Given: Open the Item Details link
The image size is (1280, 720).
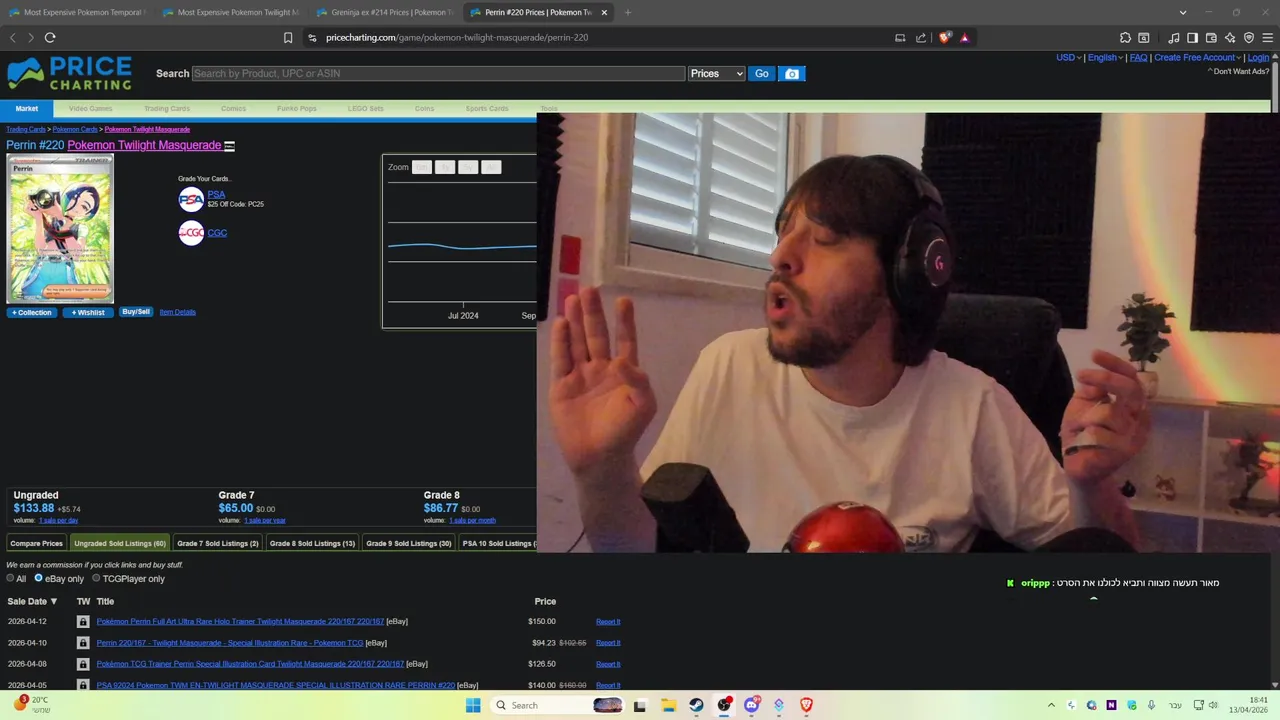Looking at the screenshot, I should pyautogui.click(x=177, y=312).
